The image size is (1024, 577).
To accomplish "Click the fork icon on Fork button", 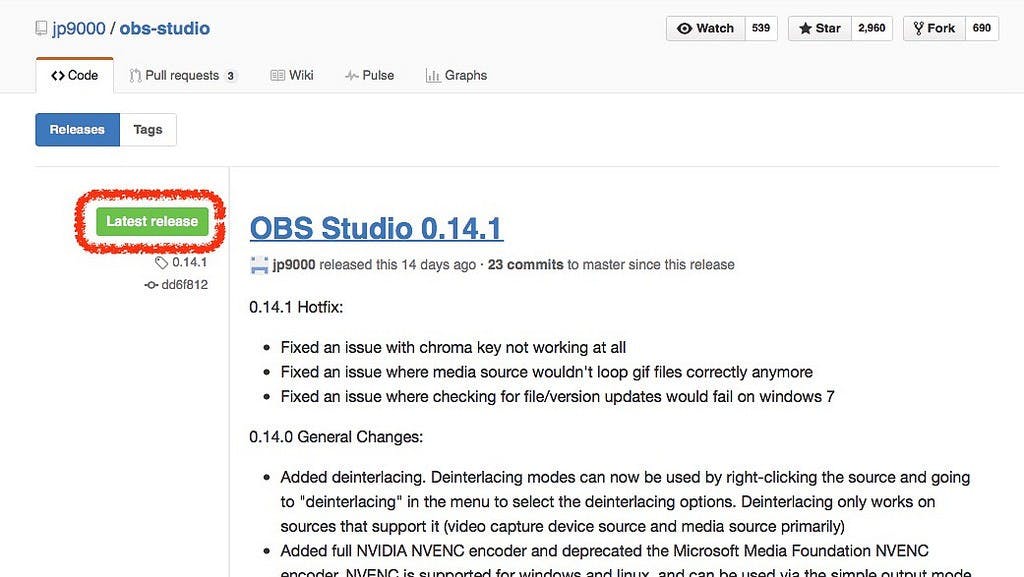I will [x=918, y=28].
